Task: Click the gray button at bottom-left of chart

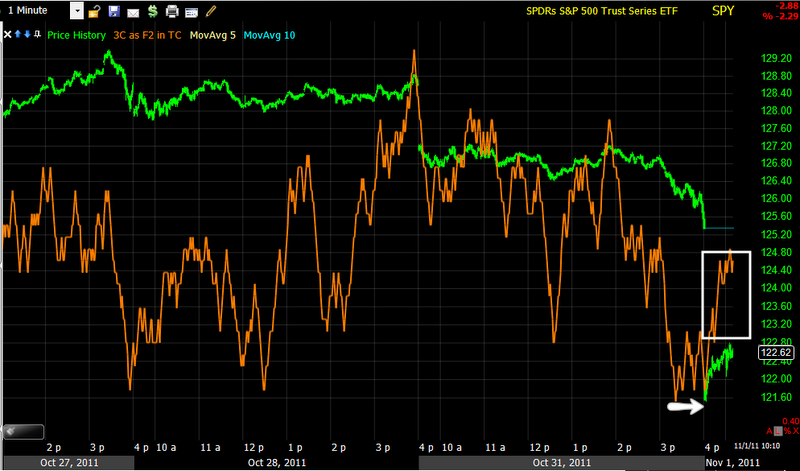Action: pyautogui.click(x=23, y=432)
